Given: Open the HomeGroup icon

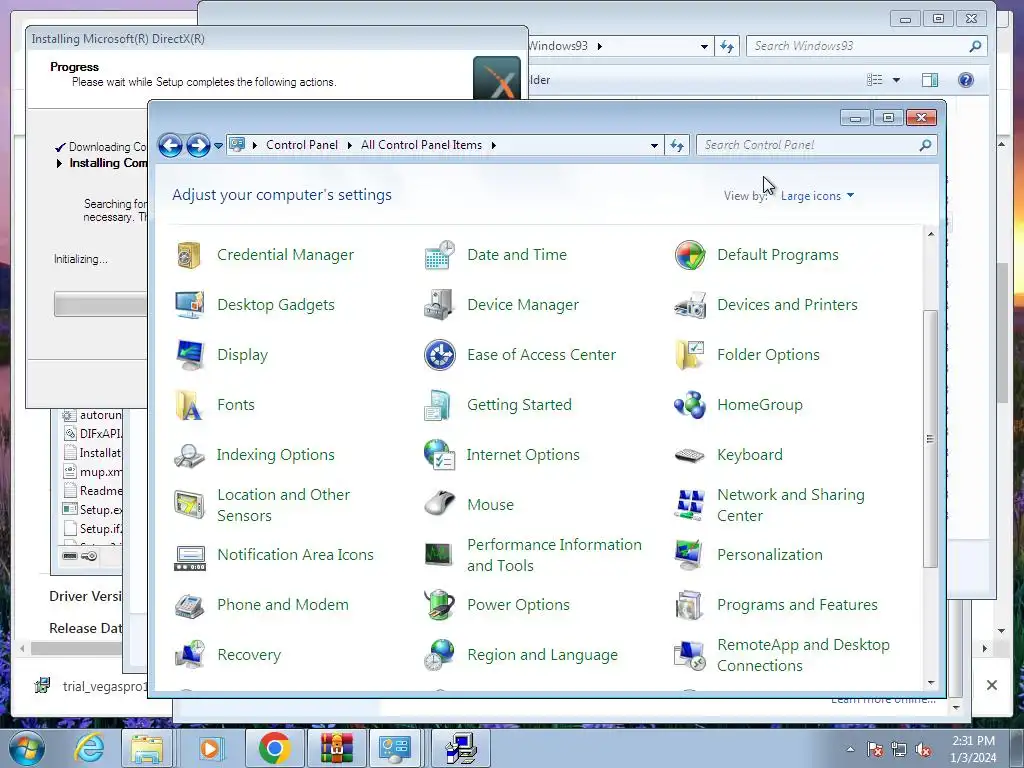Looking at the screenshot, I should click(690, 405).
